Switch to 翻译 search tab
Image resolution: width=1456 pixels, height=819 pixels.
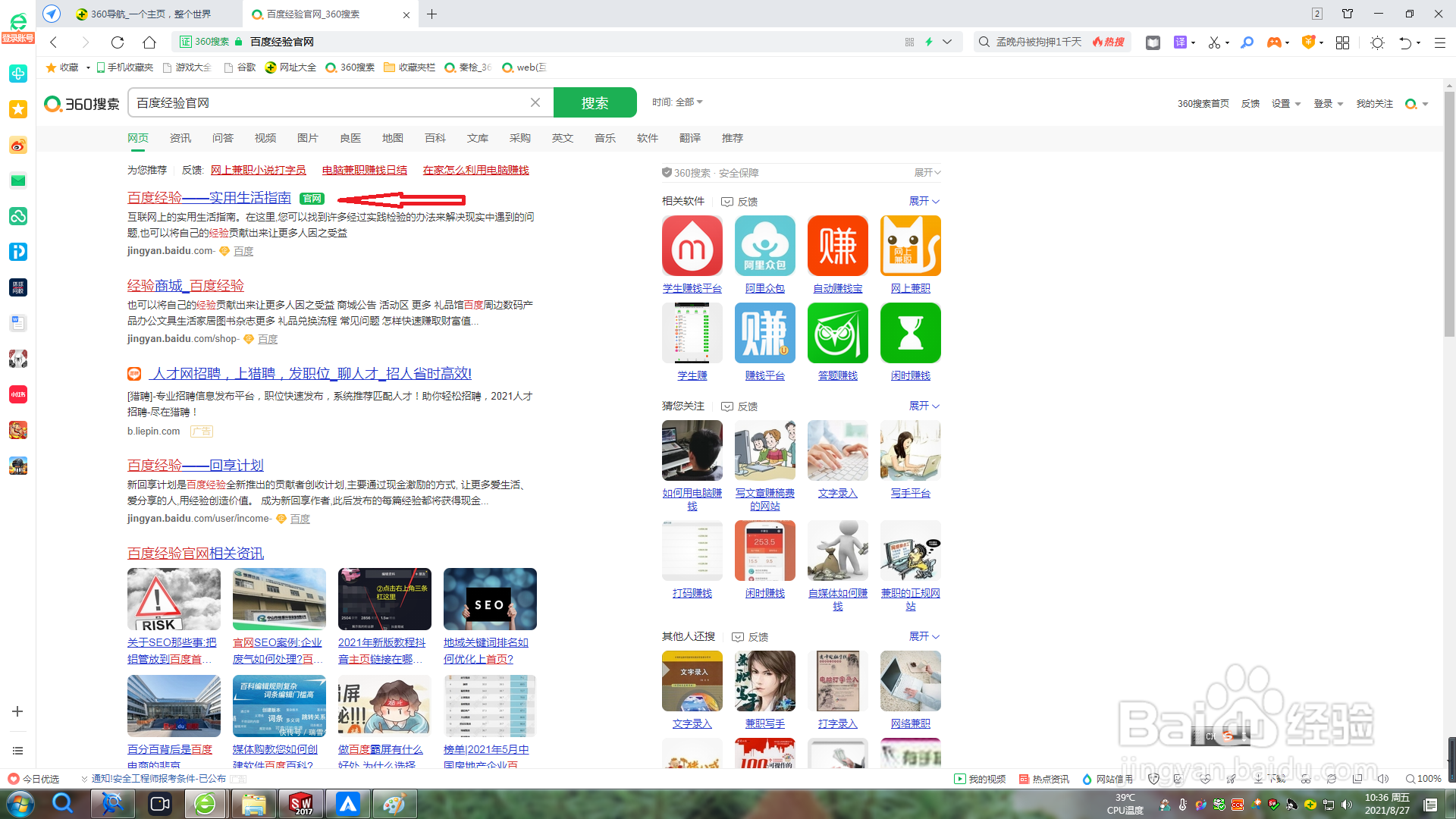click(690, 138)
